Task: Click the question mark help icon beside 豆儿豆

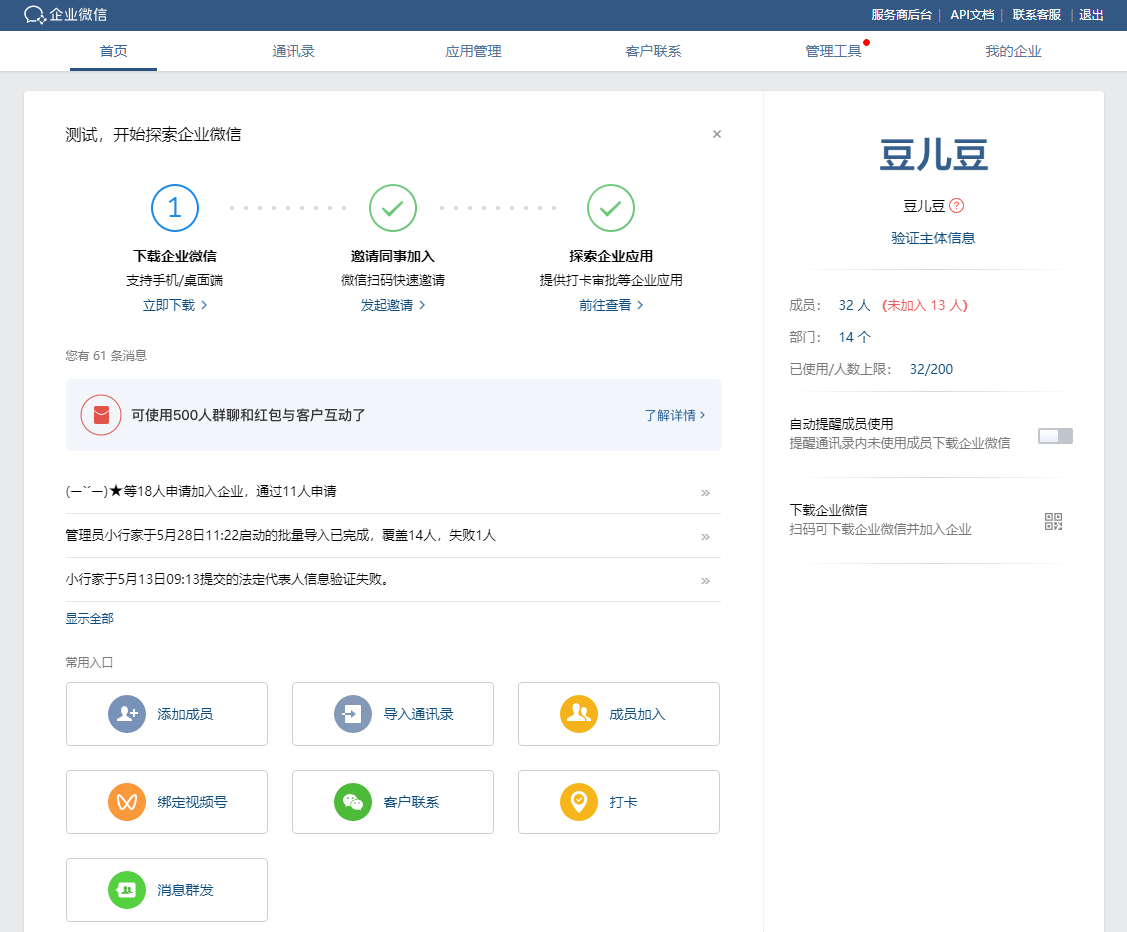Action: point(957,206)
